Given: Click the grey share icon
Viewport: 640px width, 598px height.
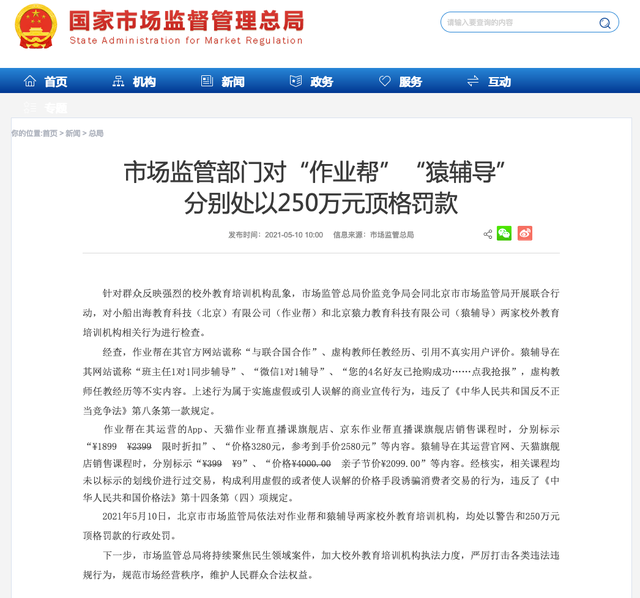Looking at the screenshot, I should pyautogui.click(x=487, y=234).
